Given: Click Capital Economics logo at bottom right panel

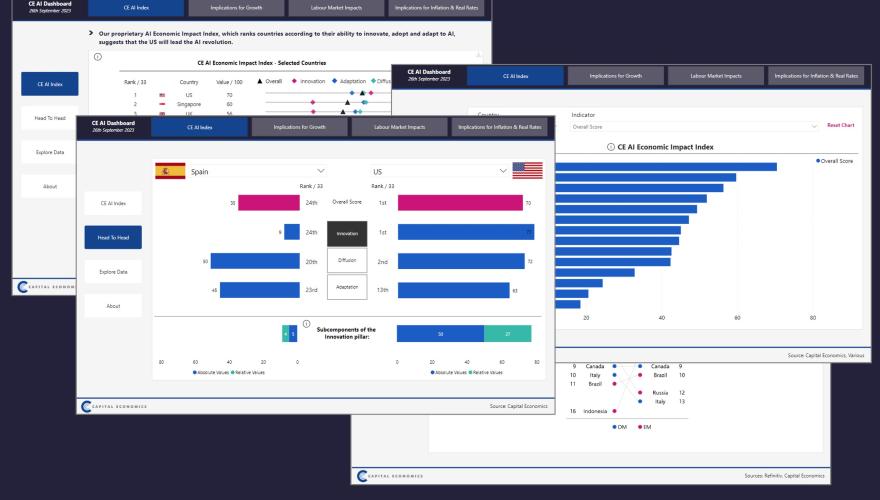Looking at the screenshot, I should click(390, 476).
